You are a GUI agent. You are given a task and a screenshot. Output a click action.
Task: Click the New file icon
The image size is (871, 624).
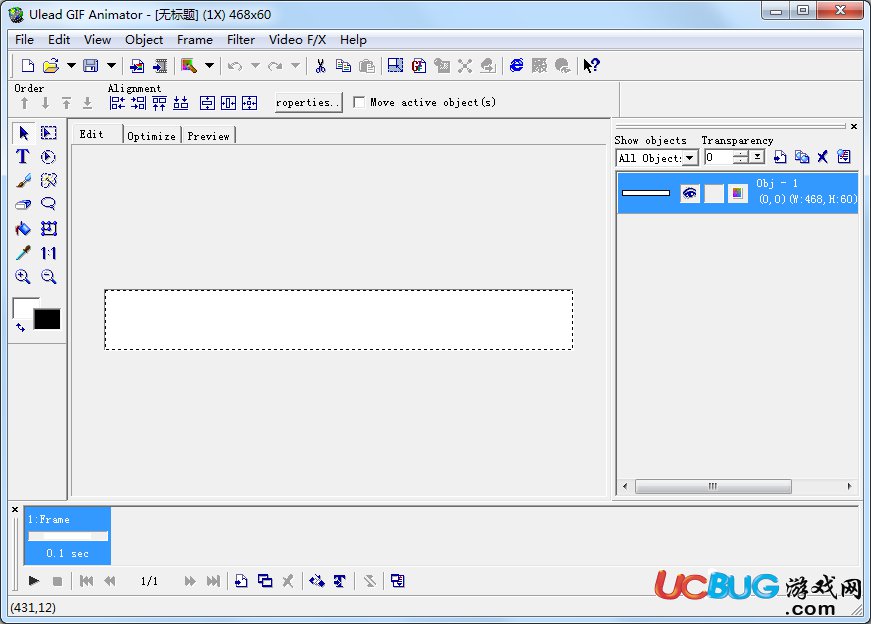28,66
